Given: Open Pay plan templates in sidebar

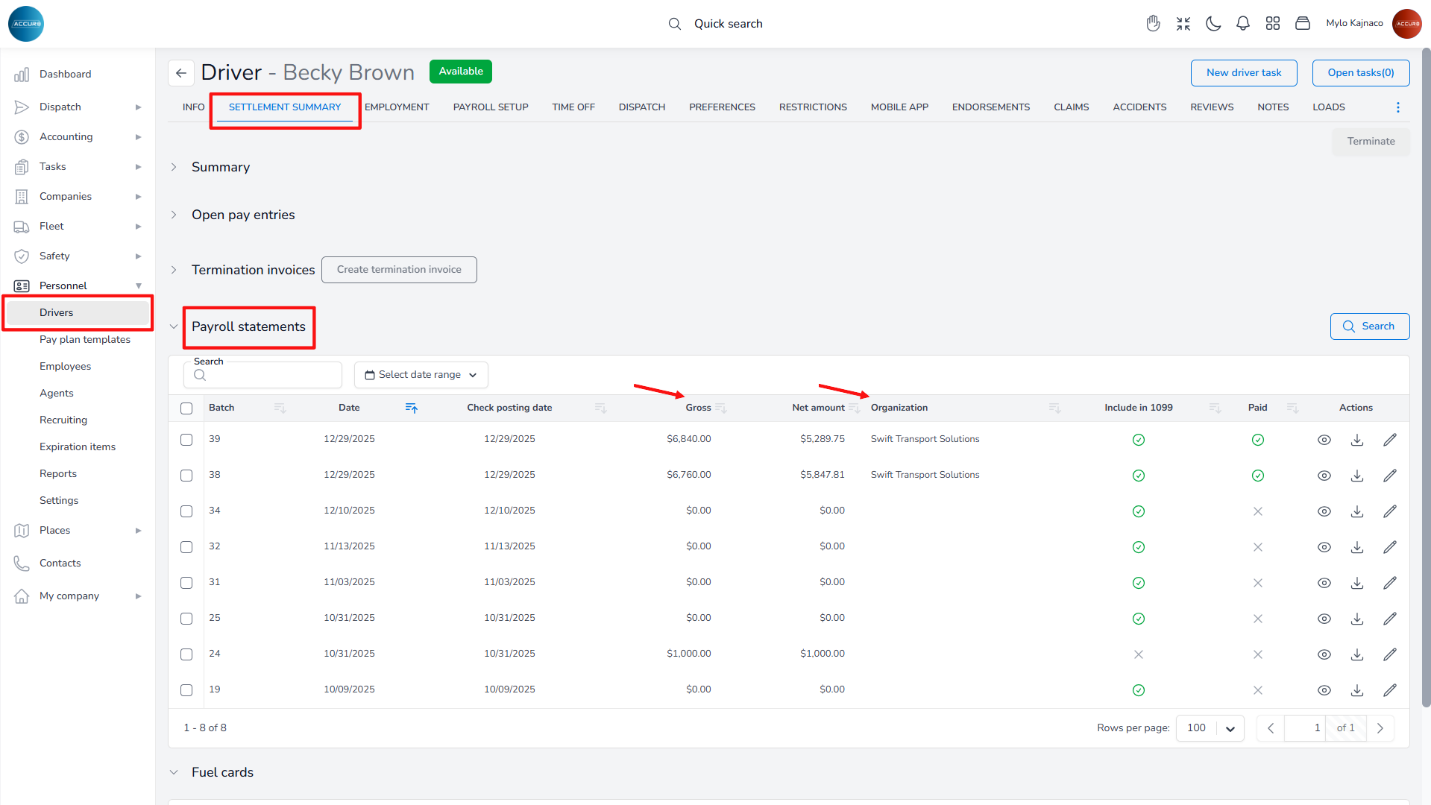Looking at the screenshot, I should 85,340.
